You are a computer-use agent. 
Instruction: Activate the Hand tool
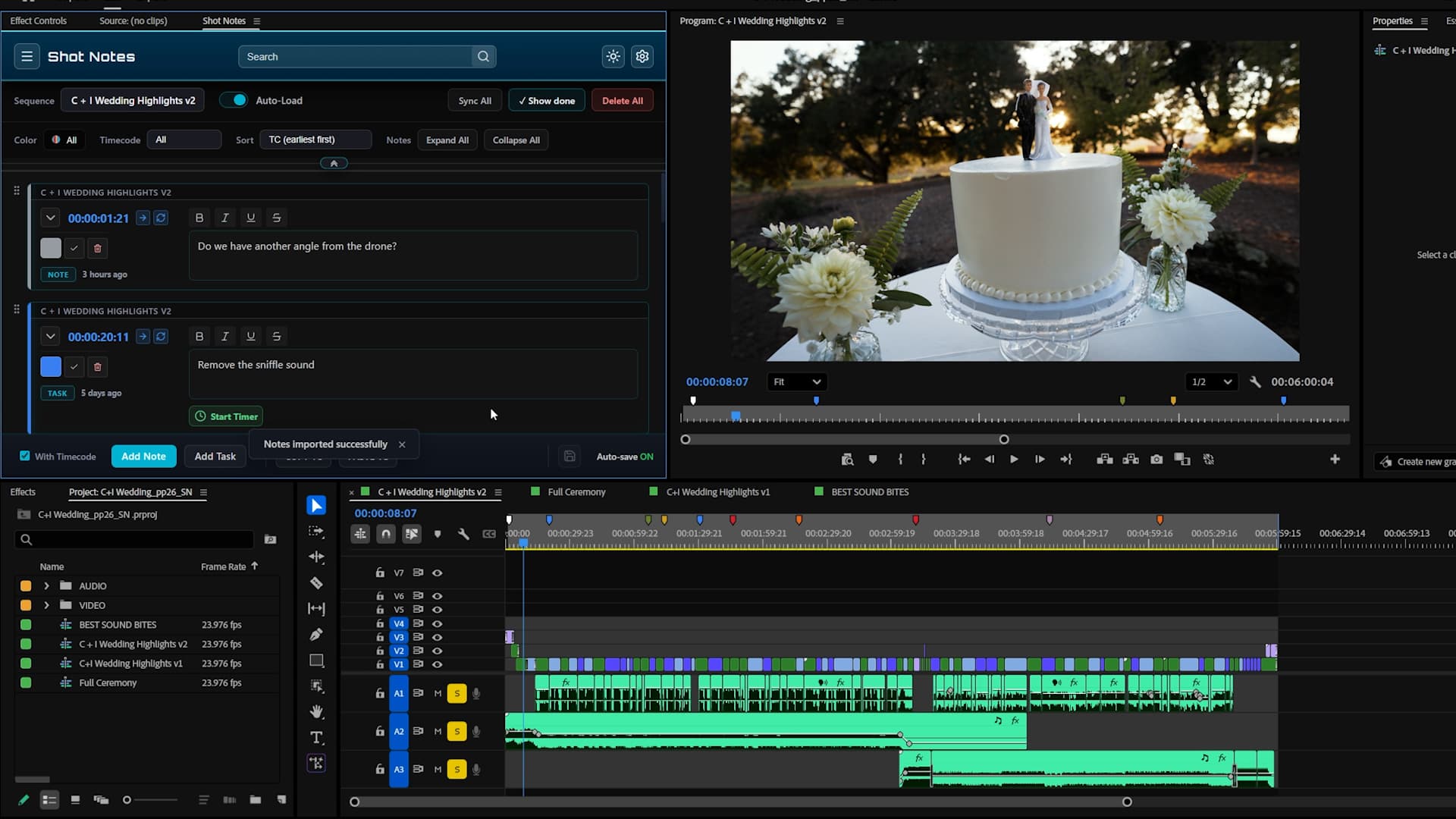pyautogui.click(x=316, y=711)
